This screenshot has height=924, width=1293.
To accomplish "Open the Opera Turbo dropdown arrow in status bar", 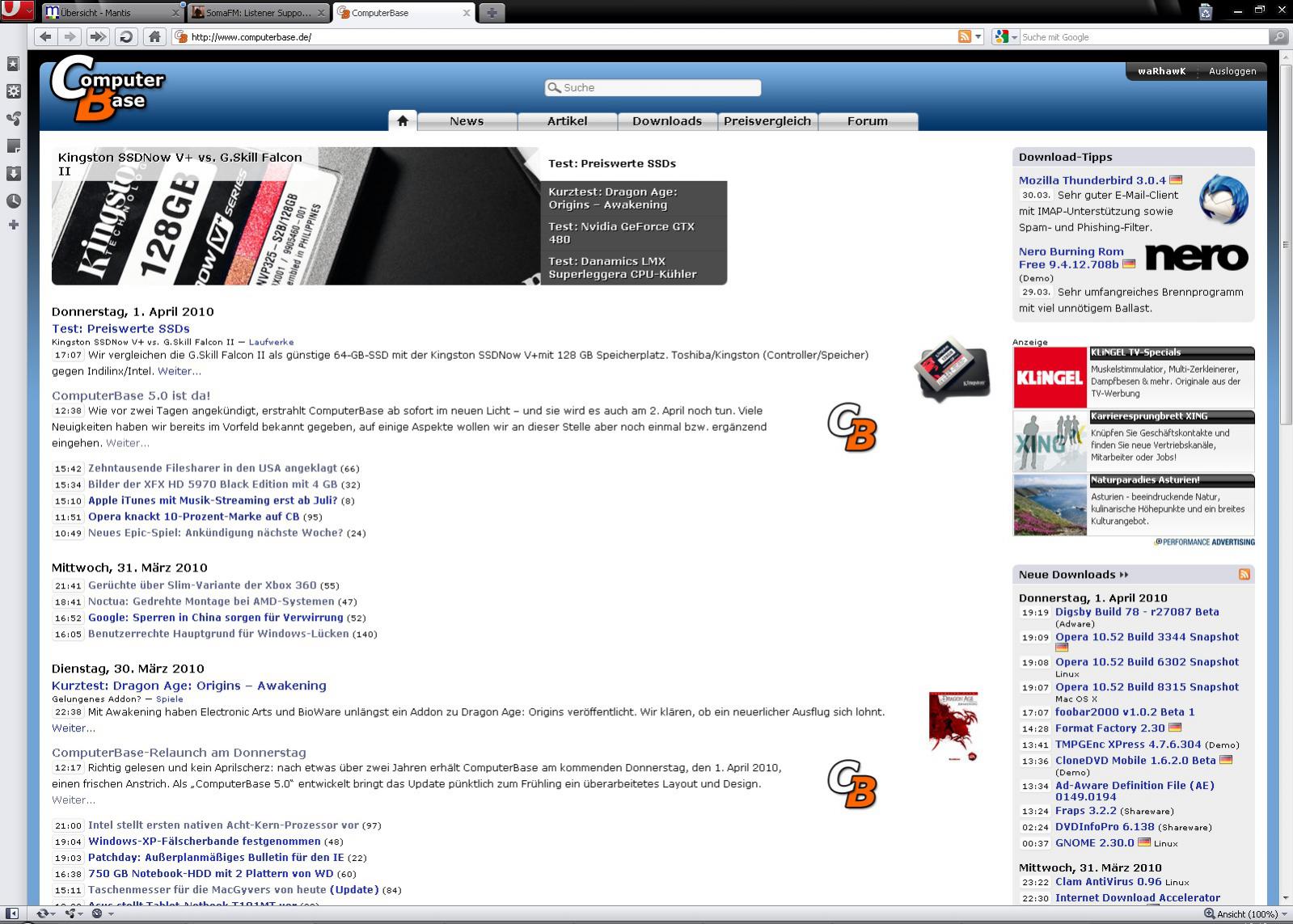I will [111, 914].
